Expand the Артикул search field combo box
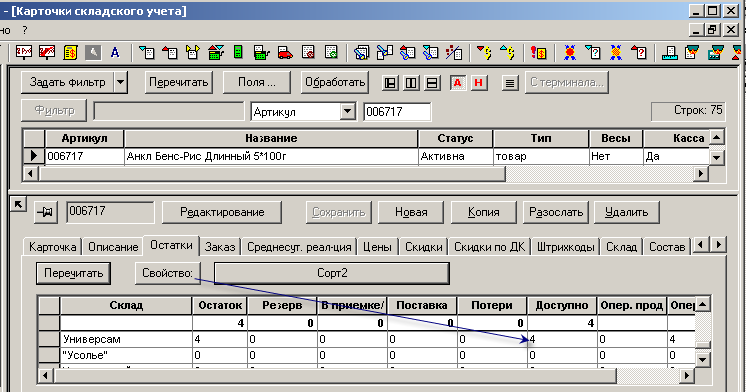 (x=348, y=112)
